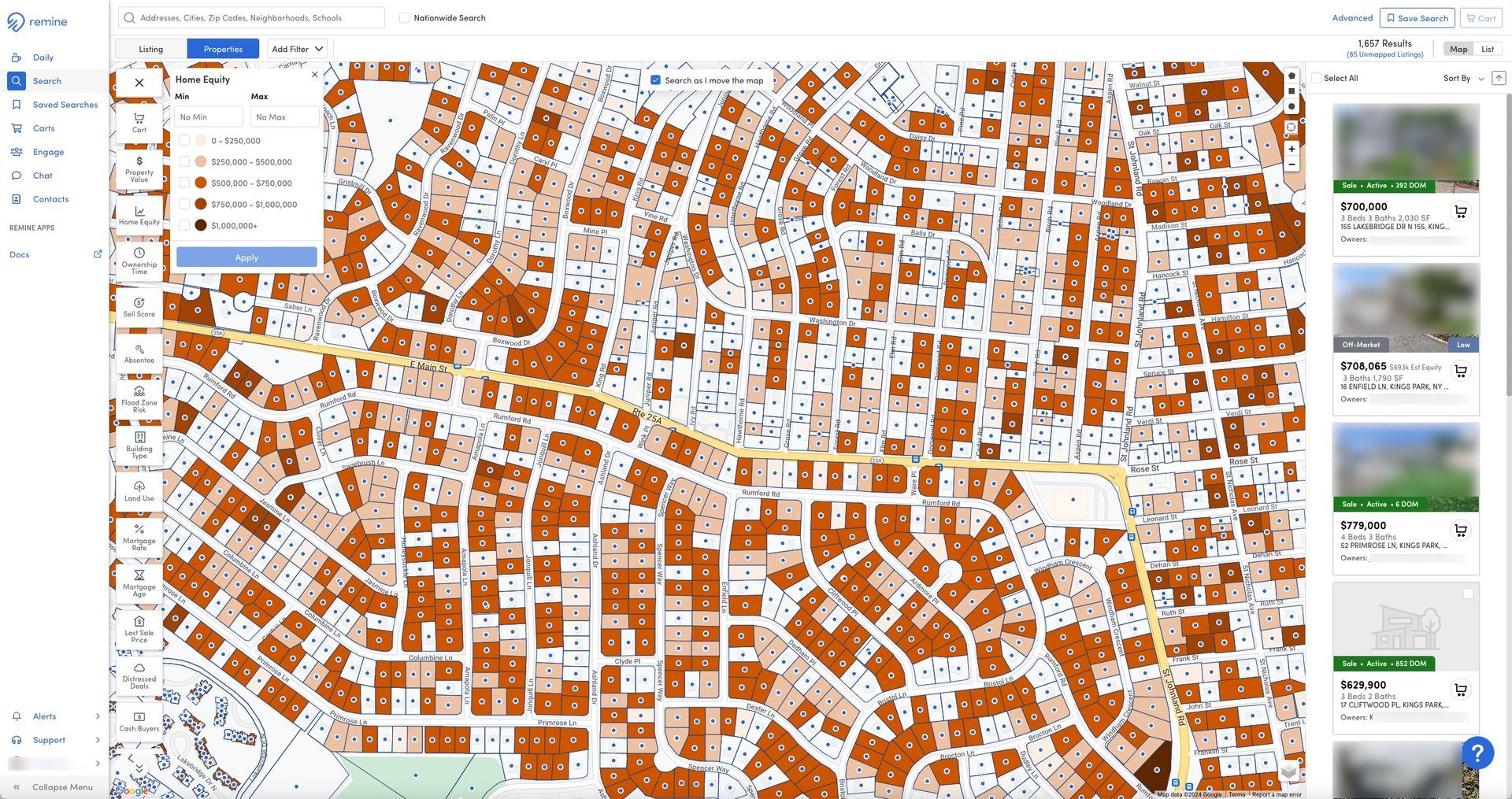Check the $500,000 - $750,000 equity range
This screenshot has width=1512, height=799.
pos(185,182)
